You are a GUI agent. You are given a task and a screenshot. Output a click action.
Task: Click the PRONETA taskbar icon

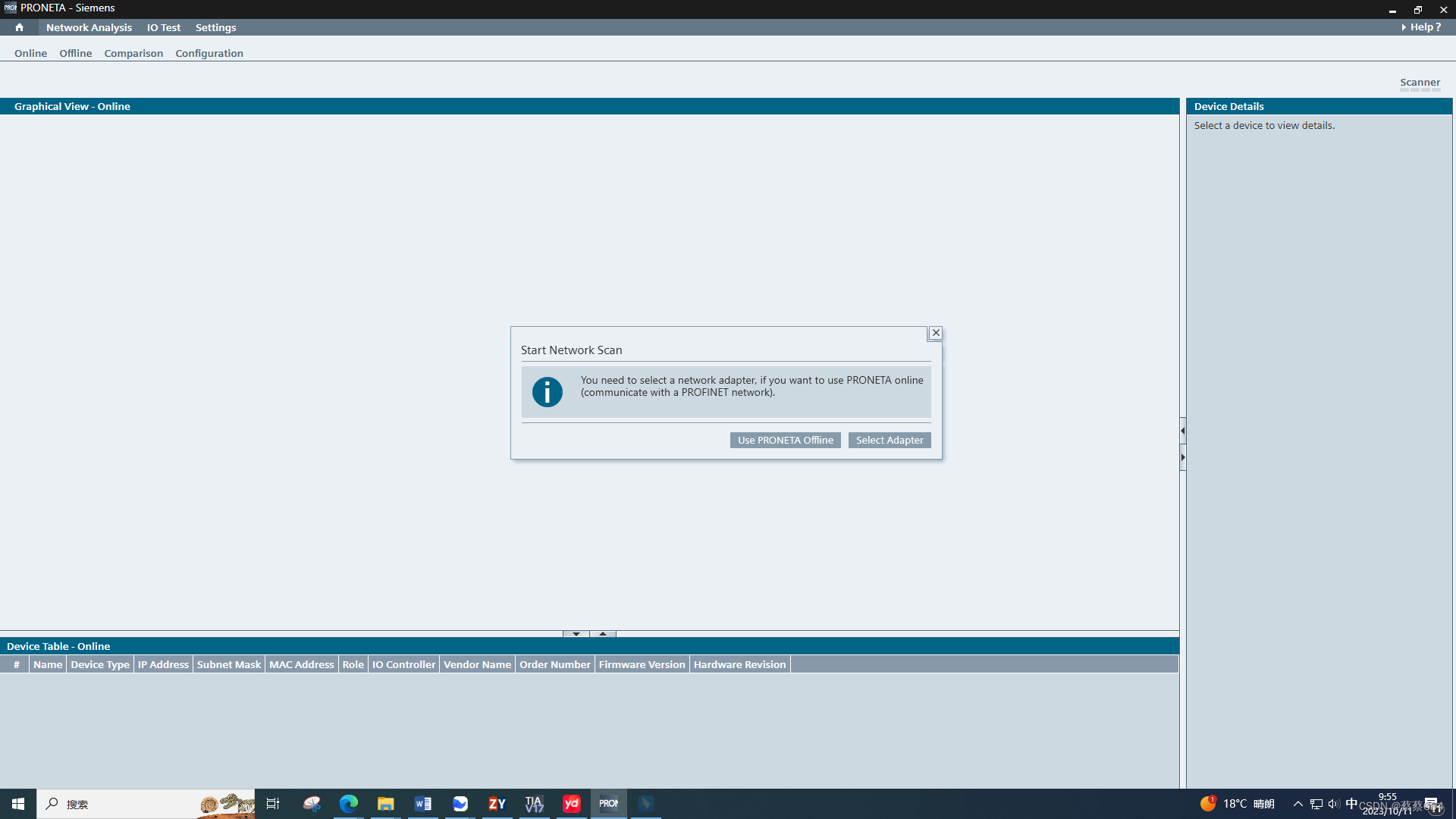point(609,804)
